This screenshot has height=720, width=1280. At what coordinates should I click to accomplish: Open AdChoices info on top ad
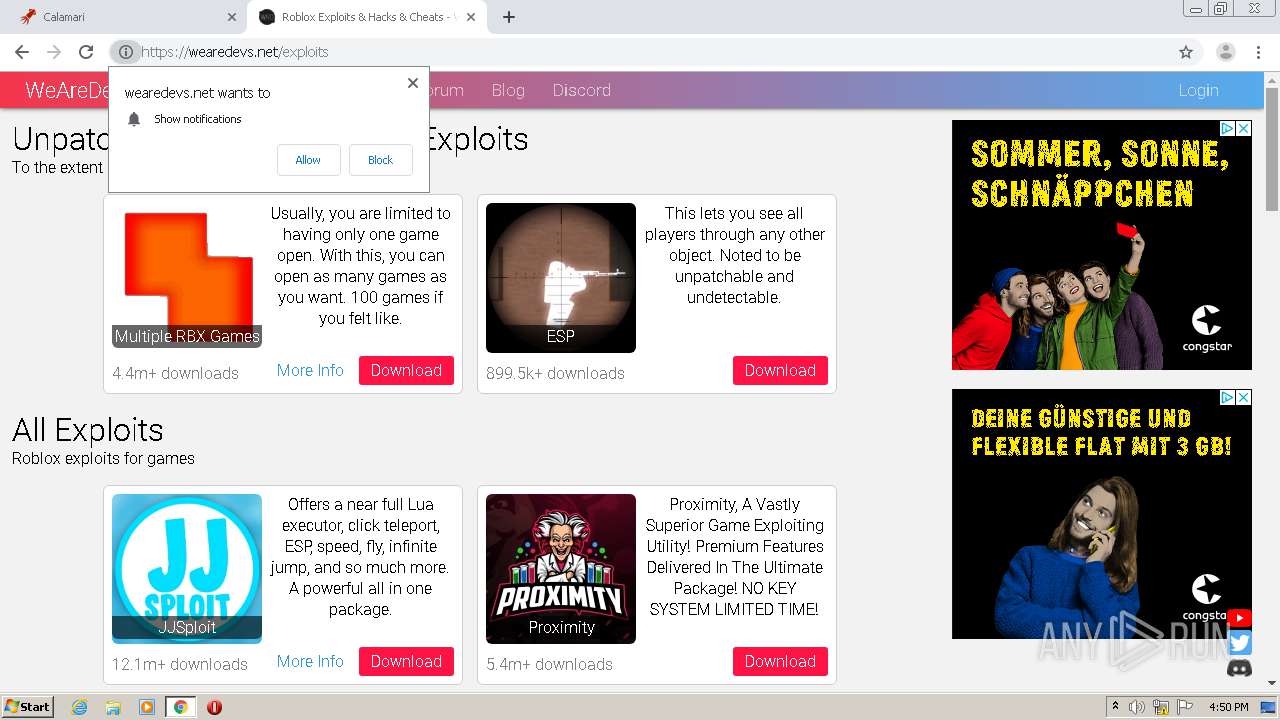(x=1227, y=128)
